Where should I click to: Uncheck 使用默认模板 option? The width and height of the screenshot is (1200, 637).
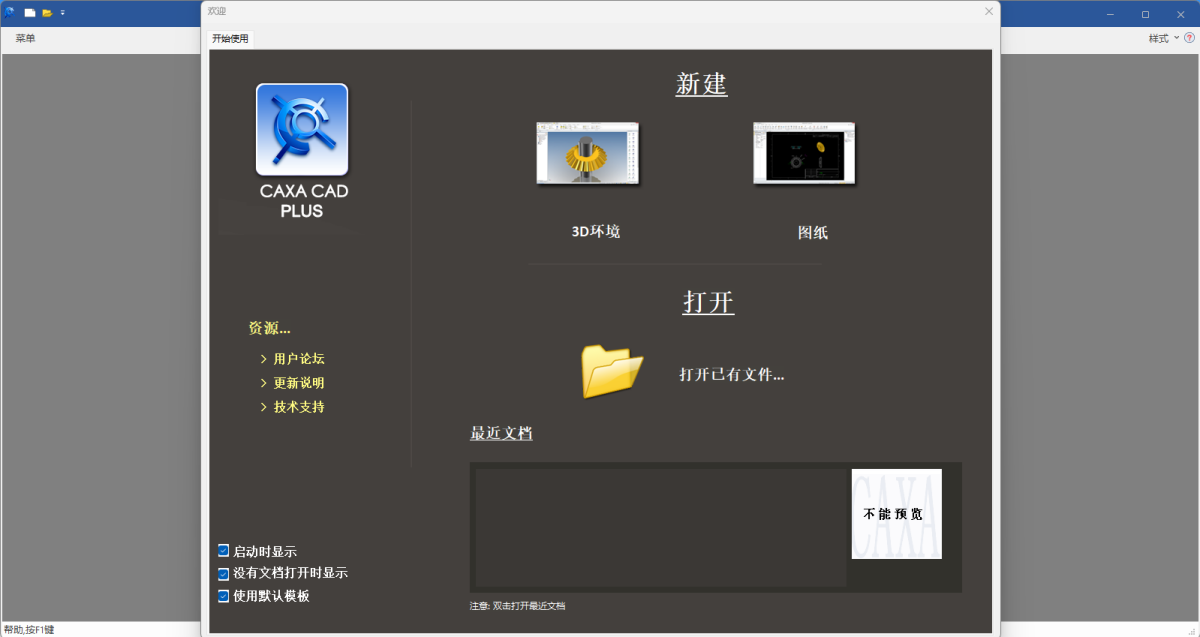click(222, 596)
